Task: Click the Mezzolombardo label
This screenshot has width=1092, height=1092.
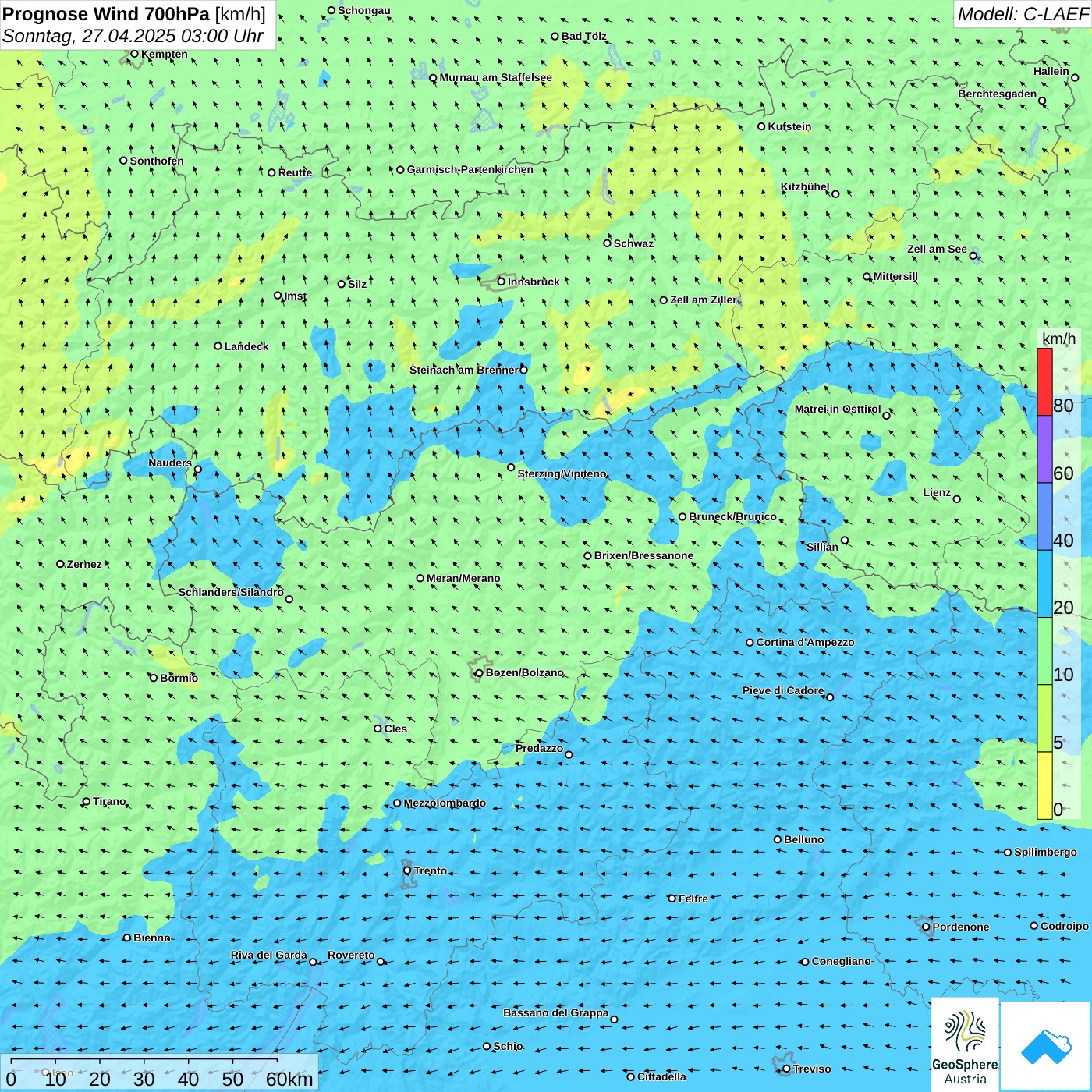Action: click(445, 803)
